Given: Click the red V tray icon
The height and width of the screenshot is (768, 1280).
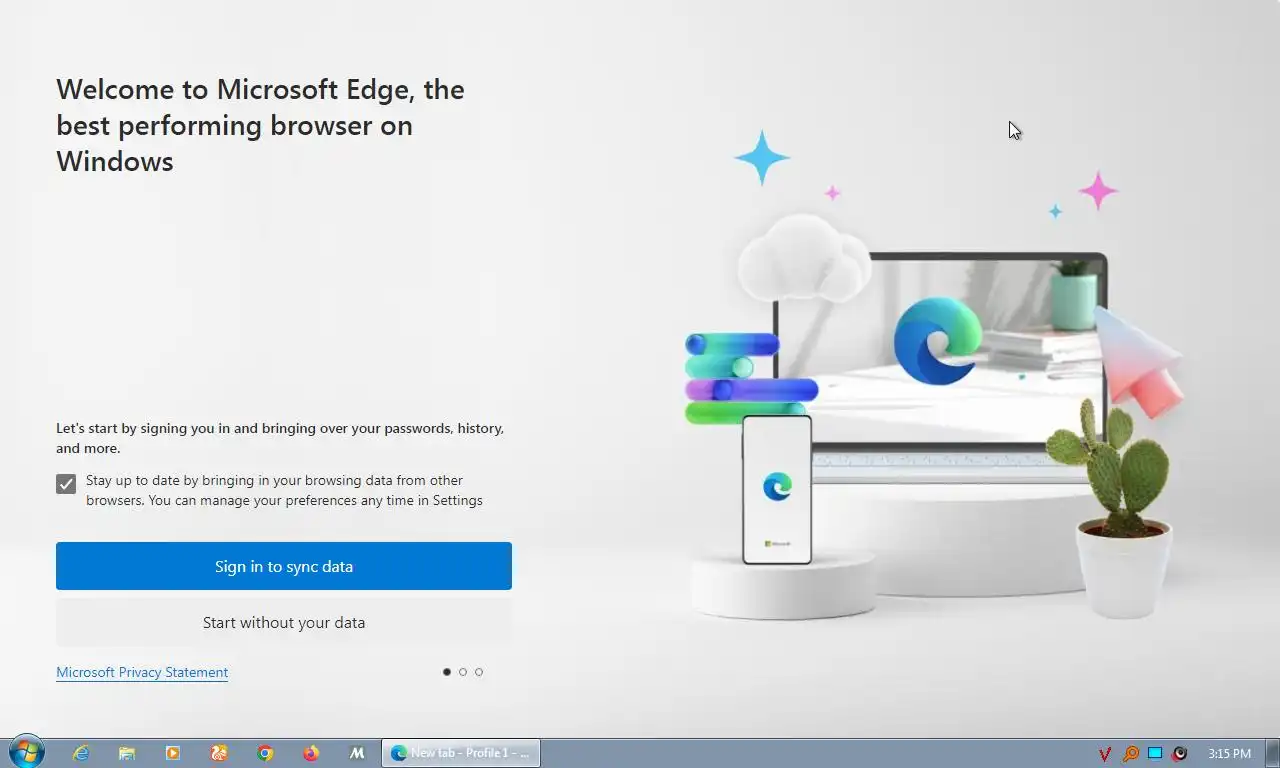Looking at the screenshot, I should [1105, 754].
